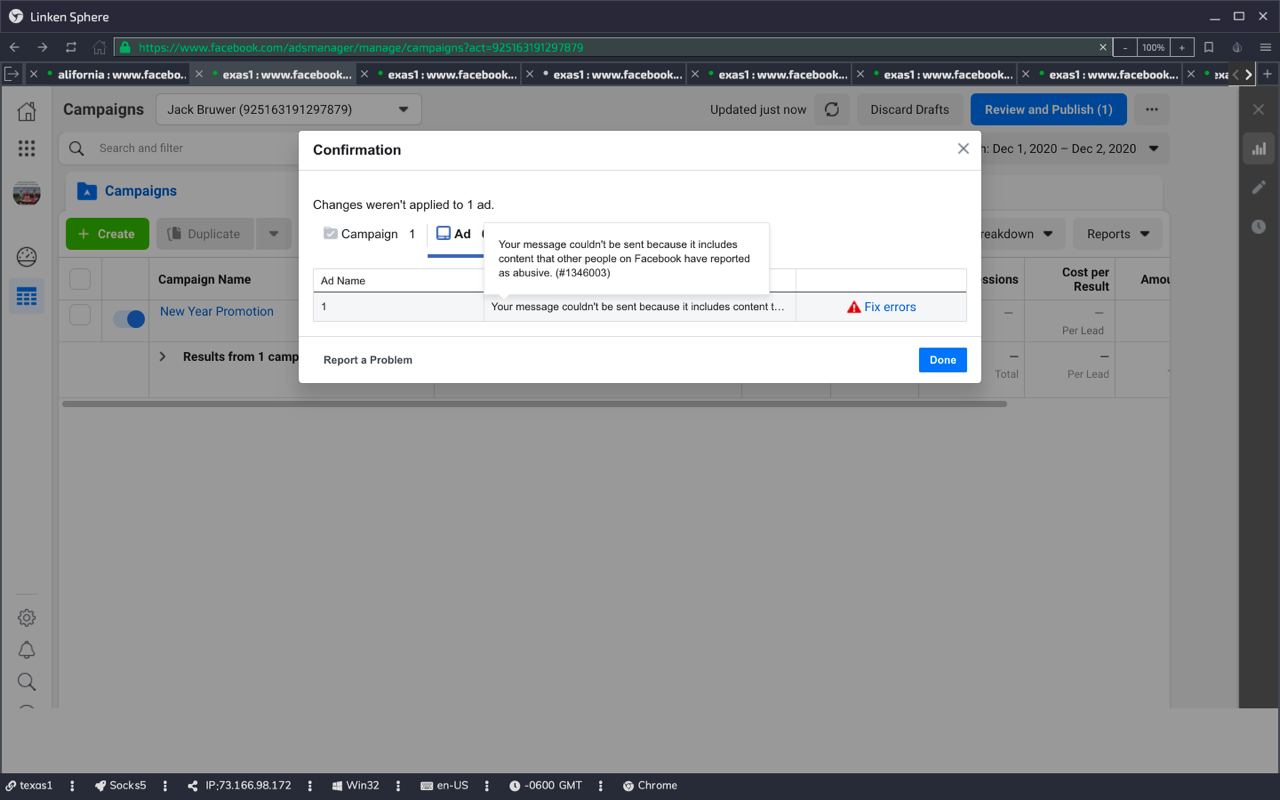This screenshot has width=1280, height=800.
Task: Expand Results from 1 campaign row
Action: pos(162,356)
